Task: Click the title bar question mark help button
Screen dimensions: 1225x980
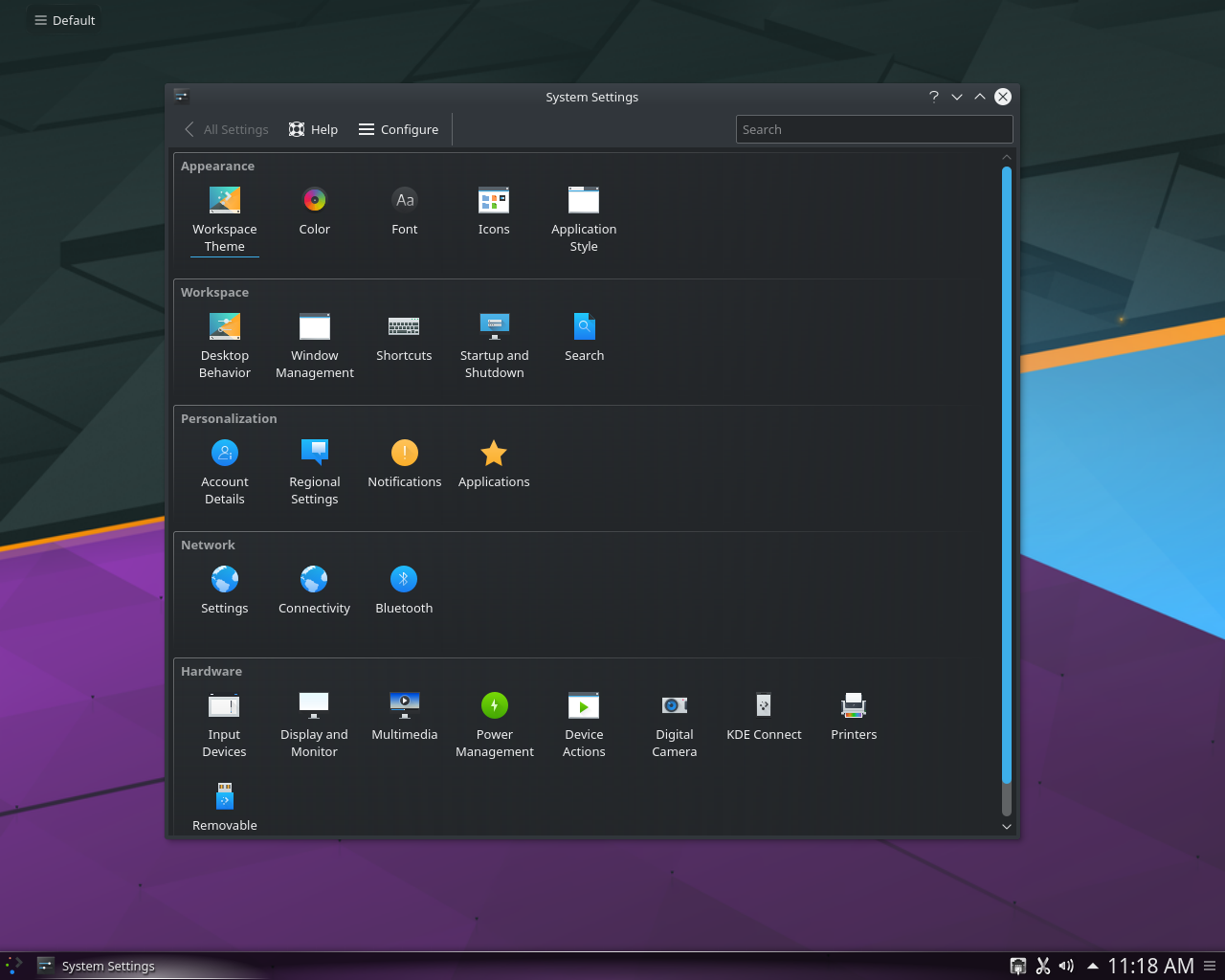Action: (934, 97)
